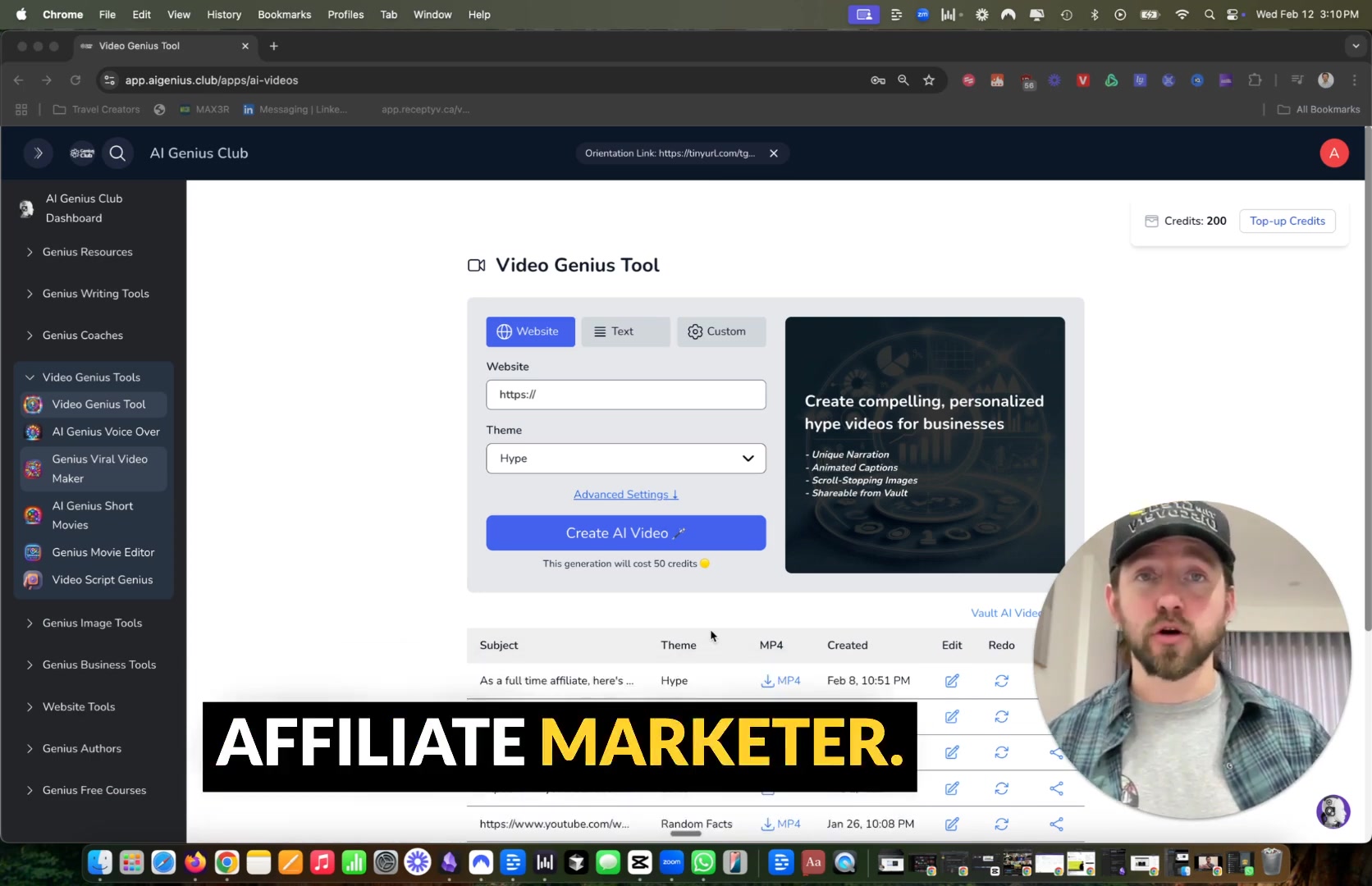Viewport: 1372px width, 886px height.
Task: Open Chrome Extensions puzzle icon
Action: (x=1255, y=80)
